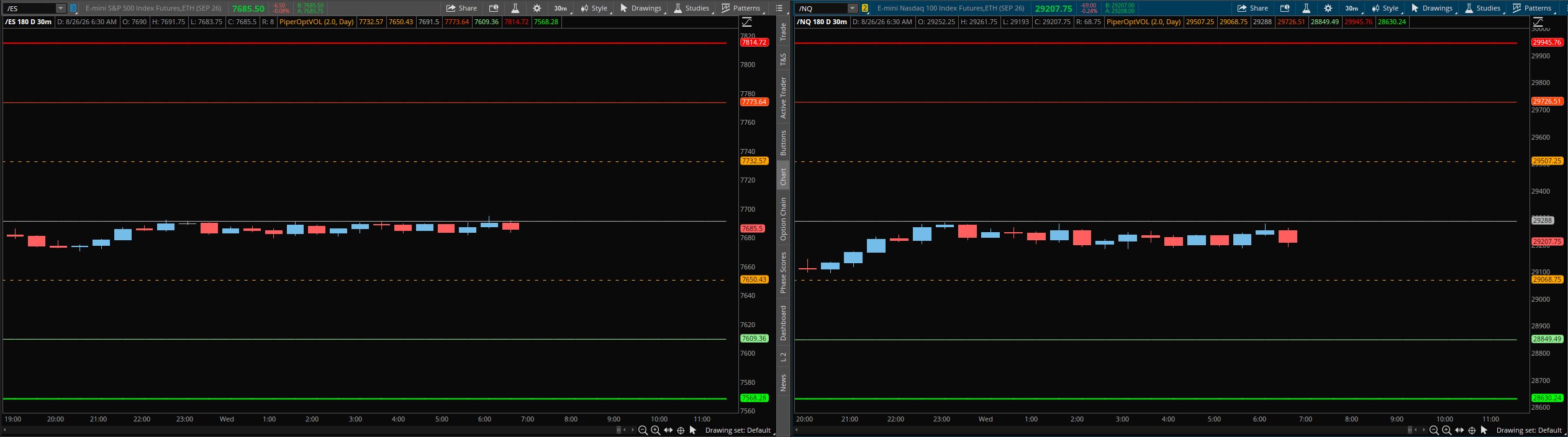Open the Style menu on /NQ chart

tap(1385, 8)
